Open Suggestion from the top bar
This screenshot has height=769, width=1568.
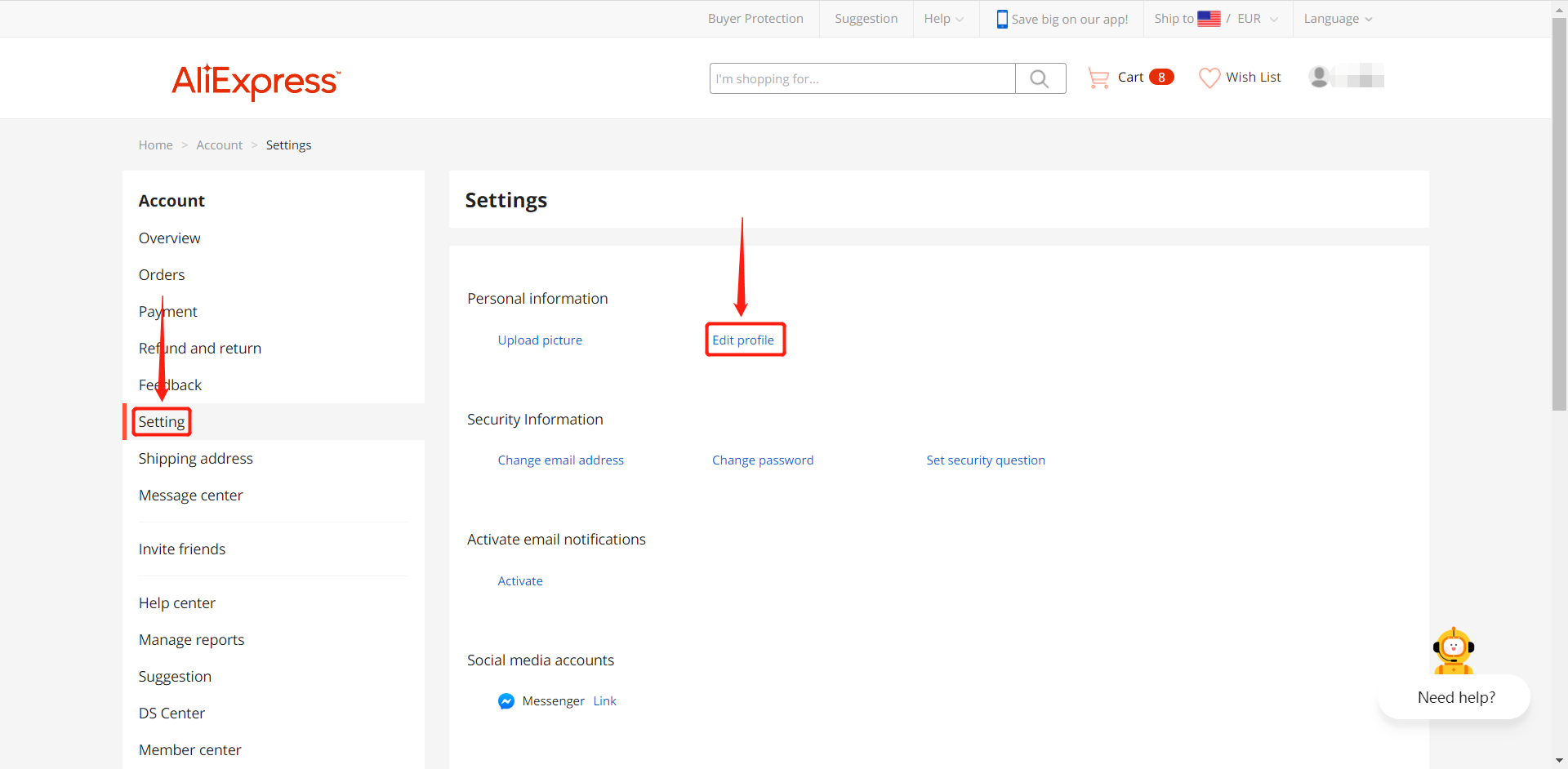pos(866,18)
